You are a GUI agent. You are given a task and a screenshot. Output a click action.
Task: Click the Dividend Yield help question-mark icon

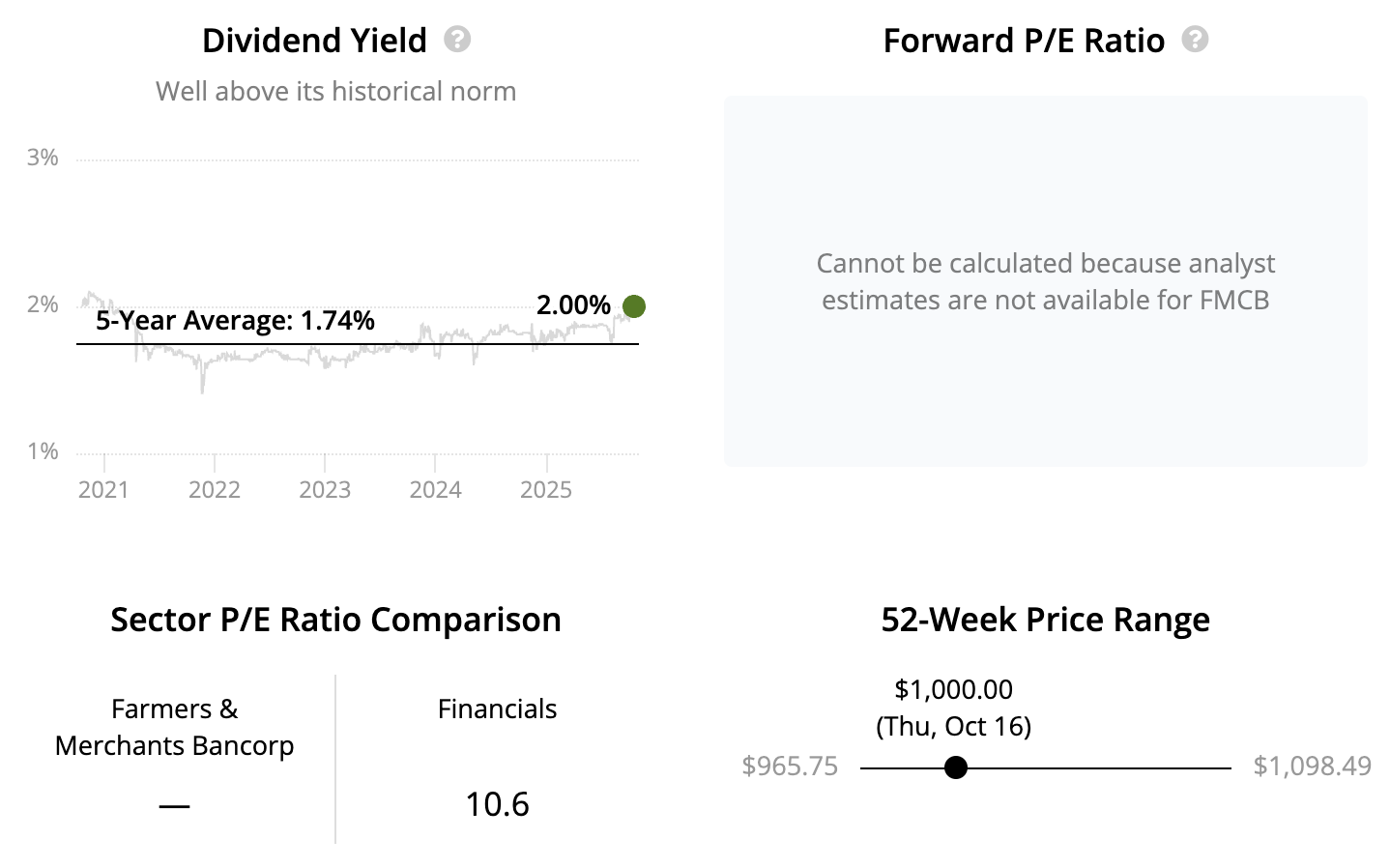pos(457,40)
